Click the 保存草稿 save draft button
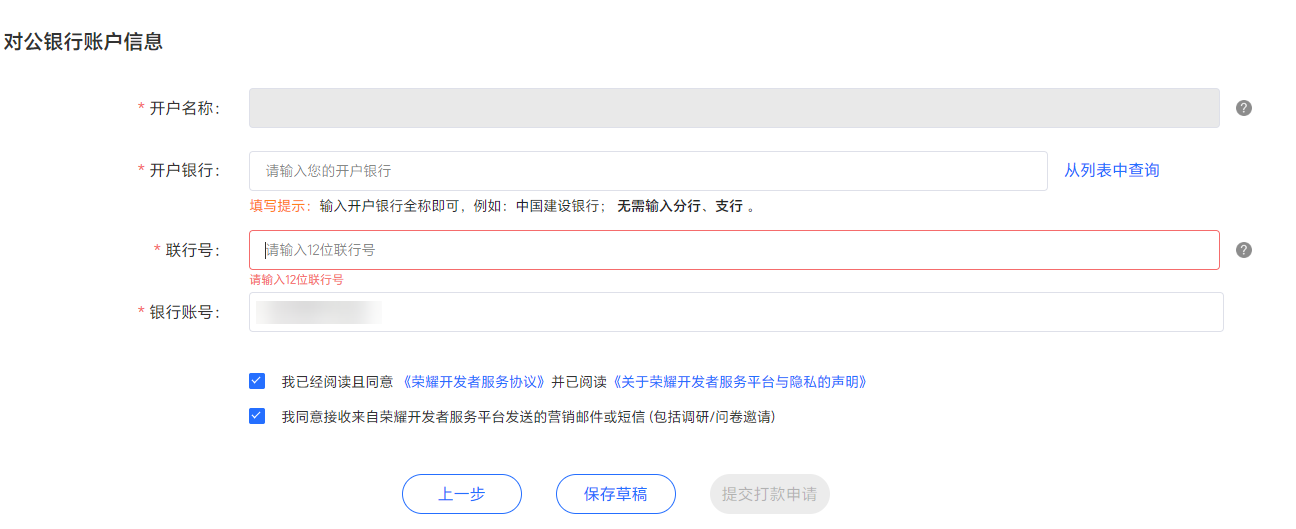 coord(616,494)
